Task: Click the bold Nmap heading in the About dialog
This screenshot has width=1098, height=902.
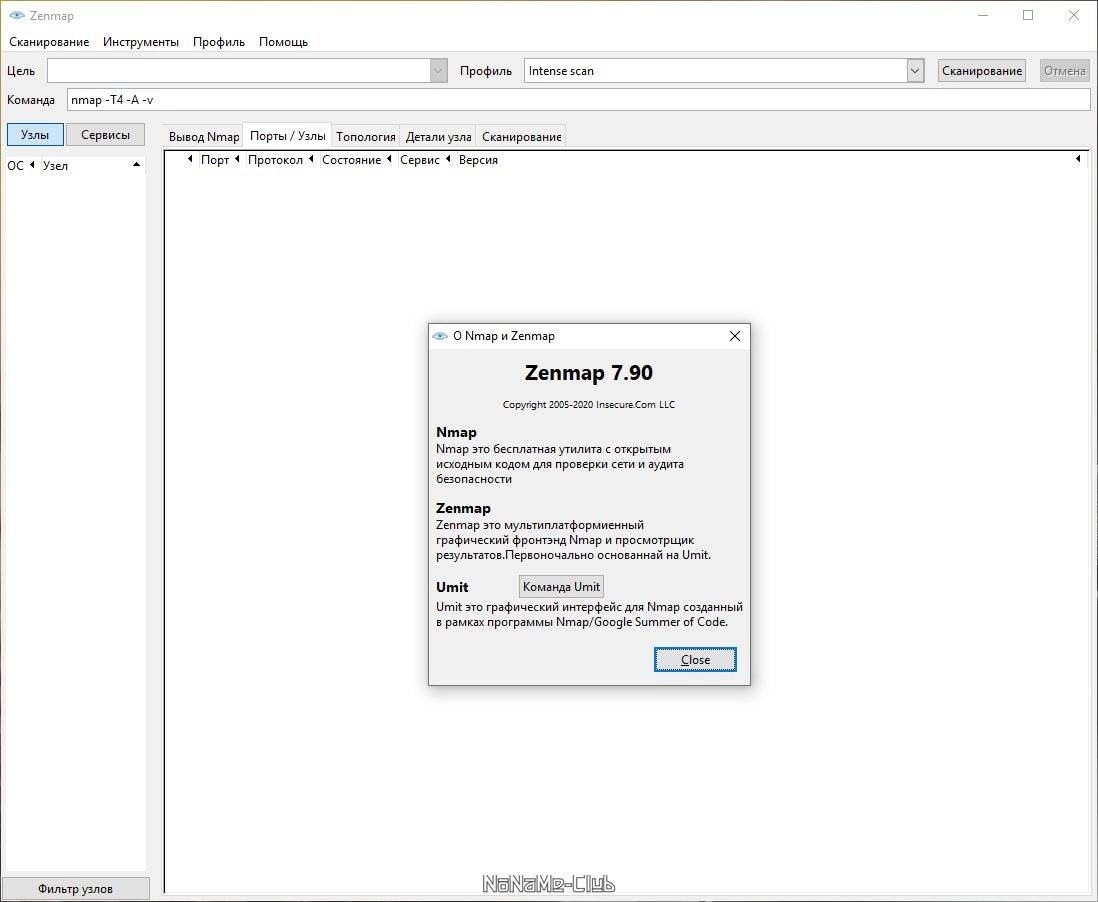Action: (456, 432)
